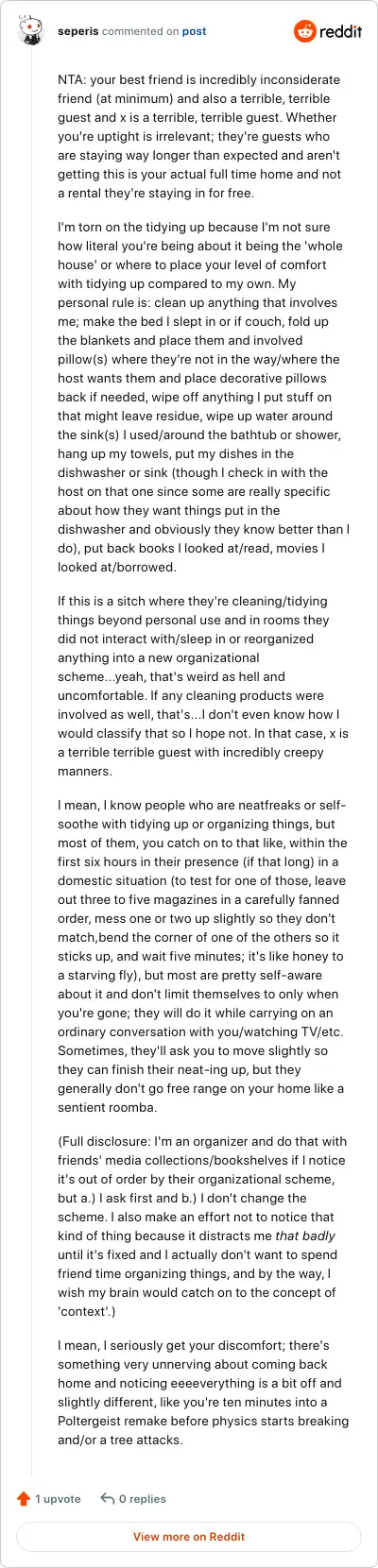Click the reply arrow icon
This screenshot has height=1568, width=378.
click(x=108, y=1498)
